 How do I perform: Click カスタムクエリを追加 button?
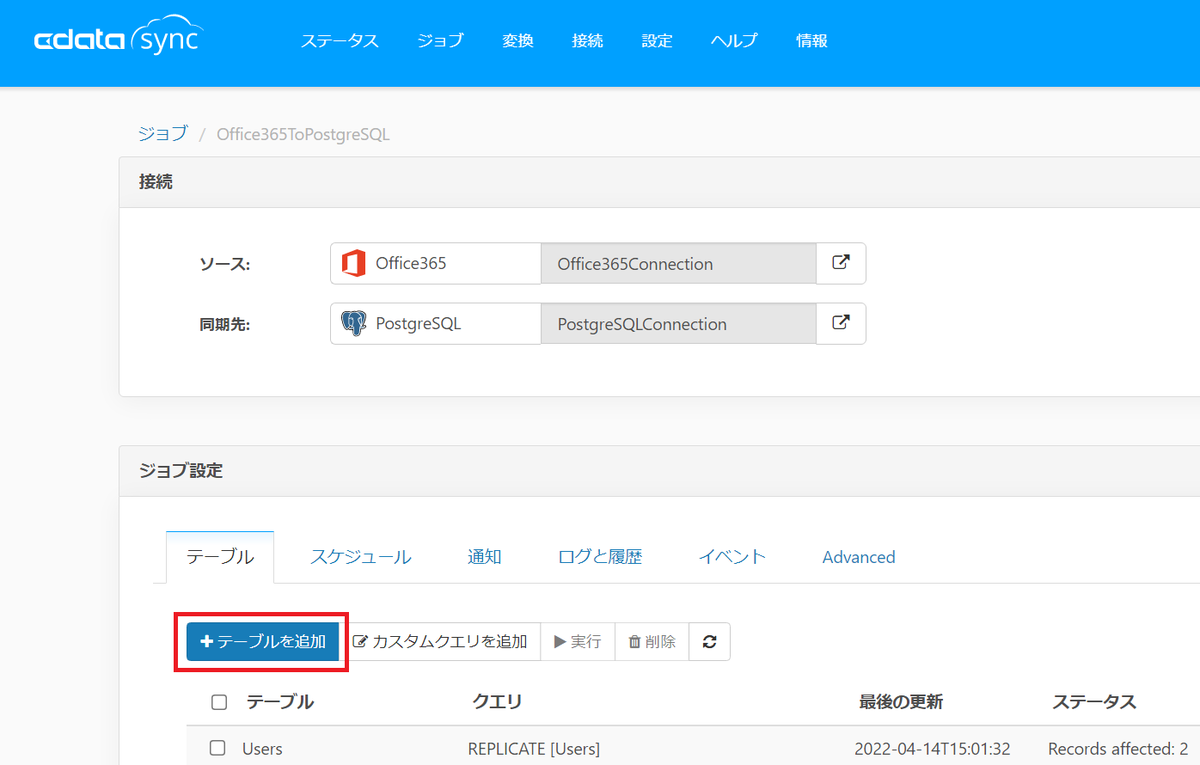tap(440, 641)
